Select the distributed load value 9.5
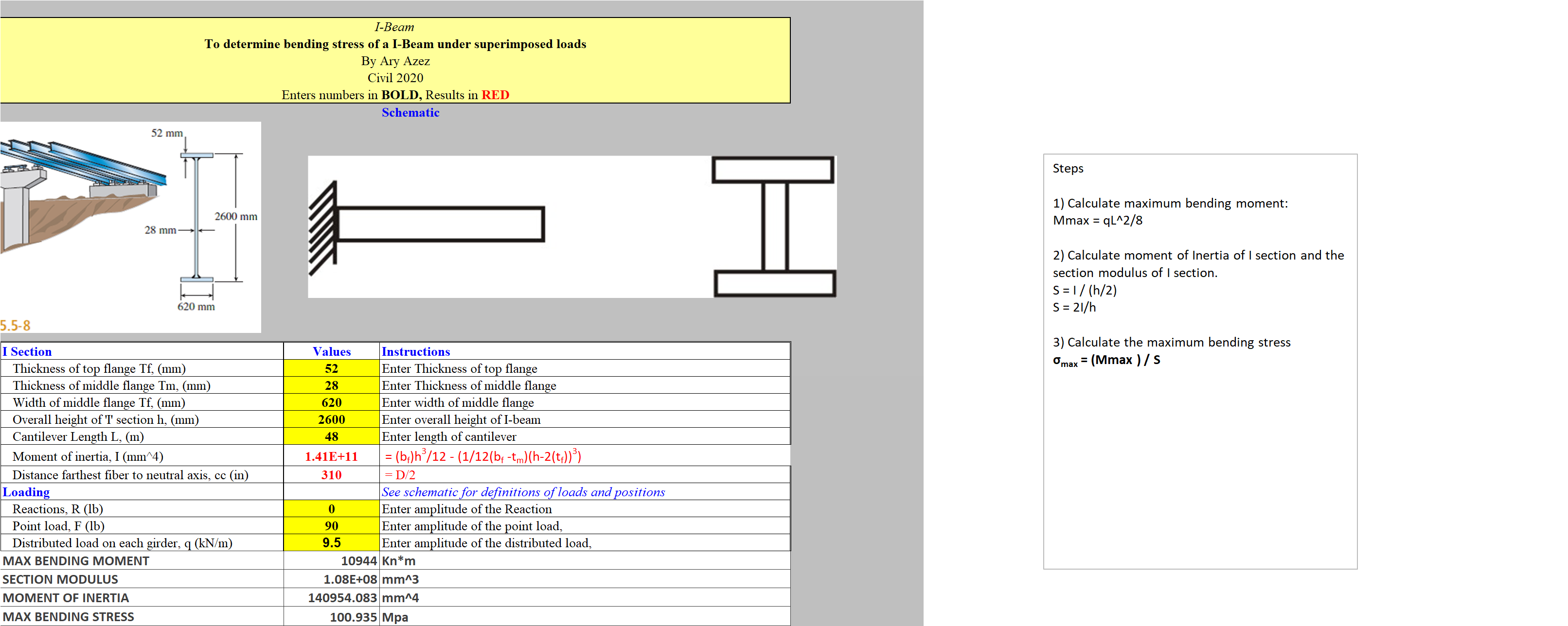Viewport: 1568px width, 626px height. (331, 543)
